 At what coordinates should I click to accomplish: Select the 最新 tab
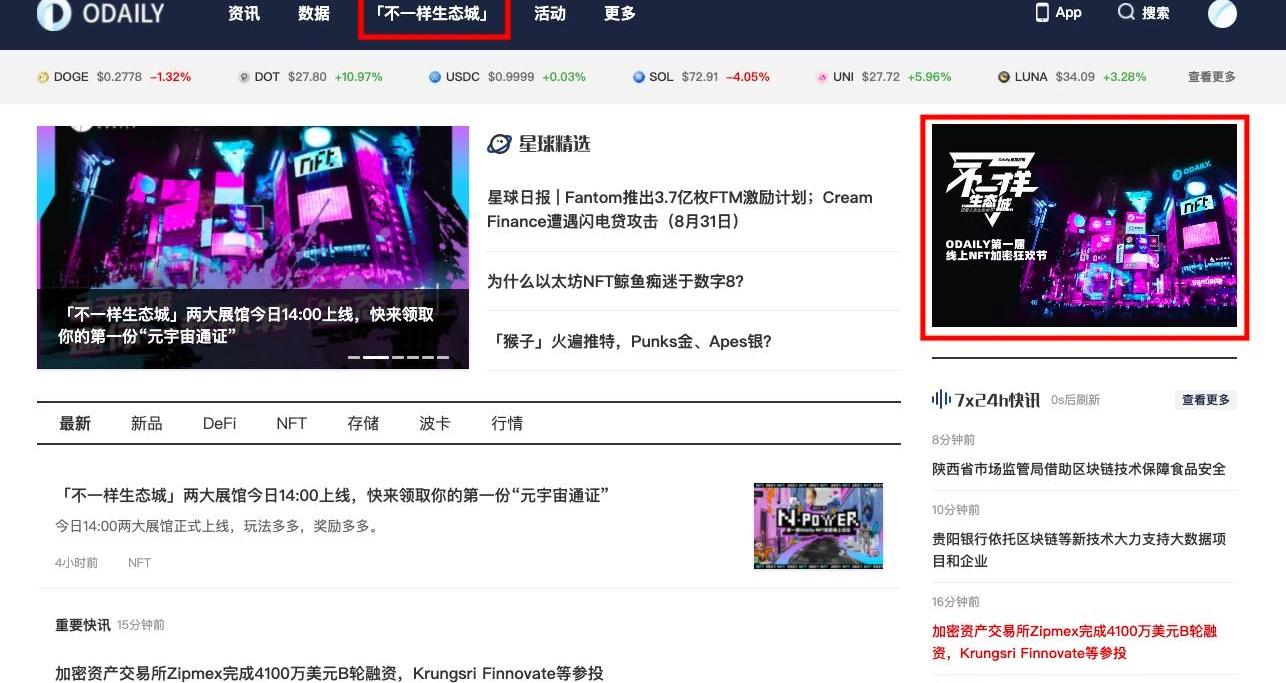tap(75, 424)
